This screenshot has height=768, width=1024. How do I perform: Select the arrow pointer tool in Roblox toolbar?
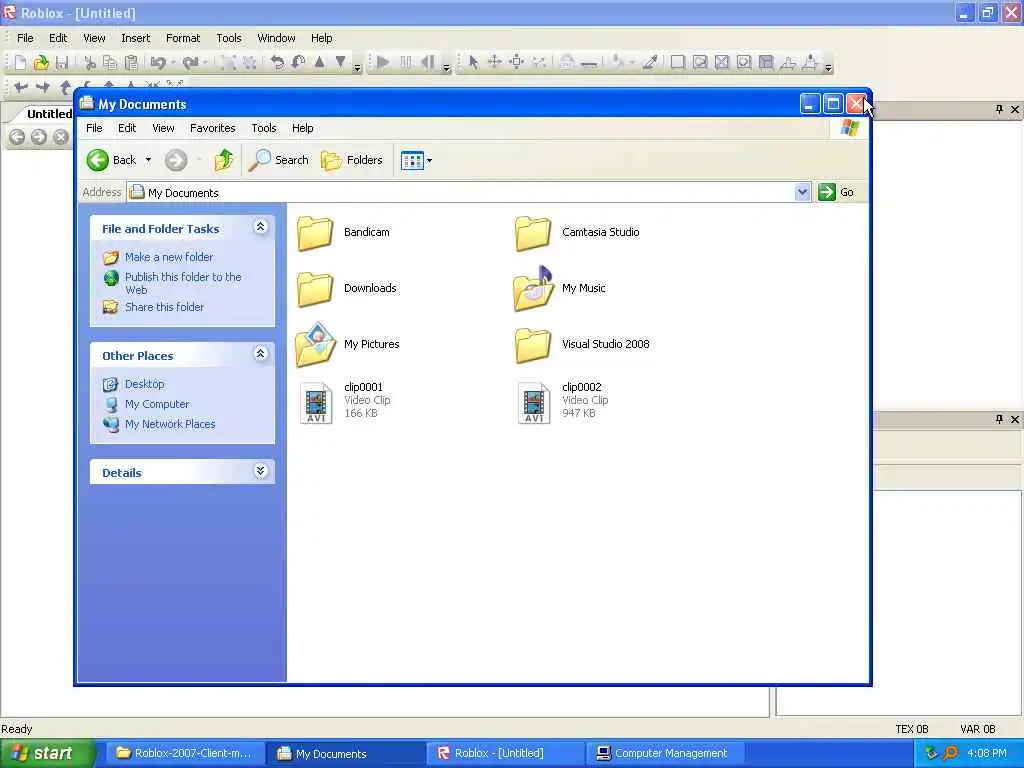(473, 63)
